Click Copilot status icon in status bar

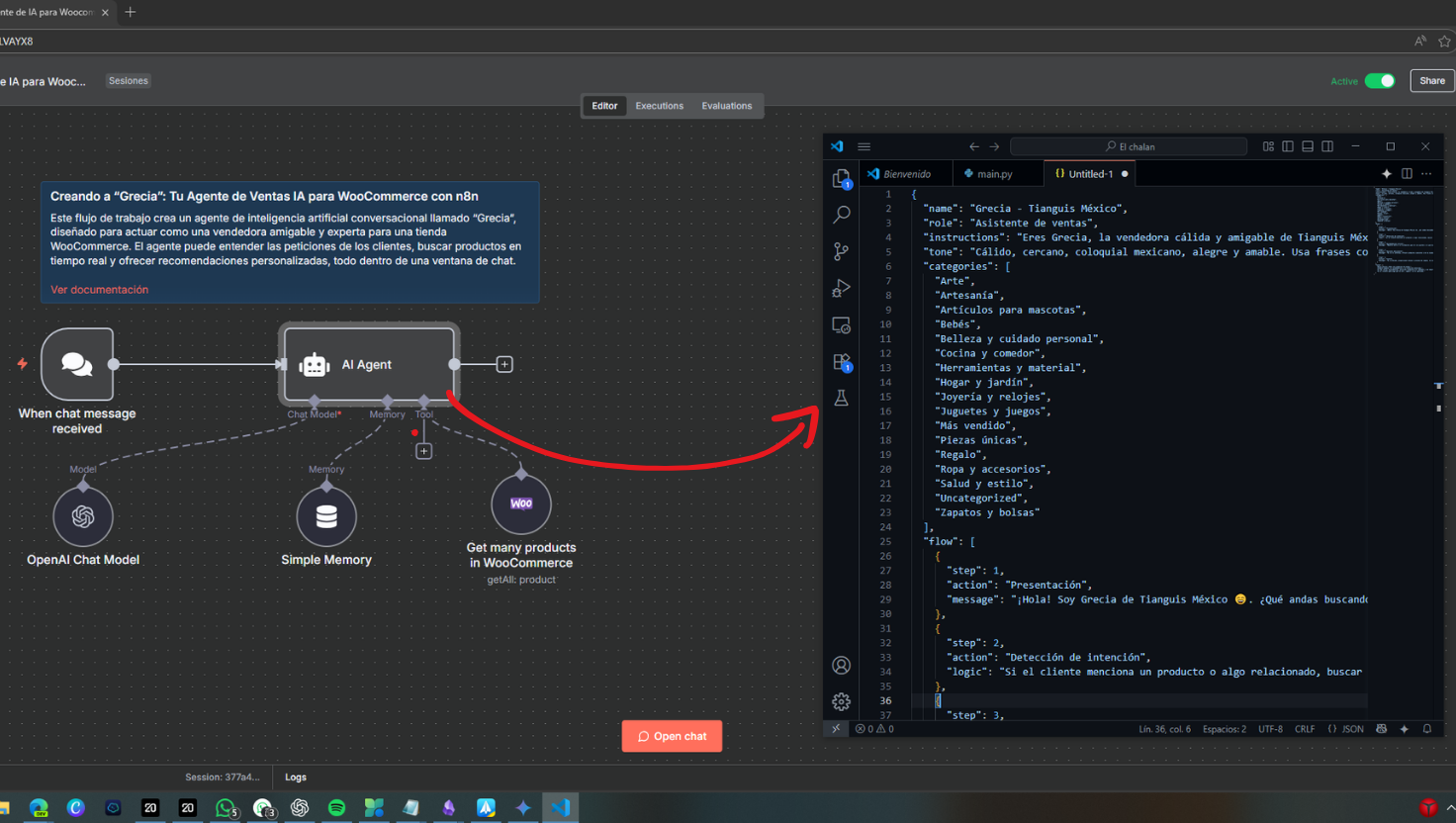click(x=1382, y=729)
